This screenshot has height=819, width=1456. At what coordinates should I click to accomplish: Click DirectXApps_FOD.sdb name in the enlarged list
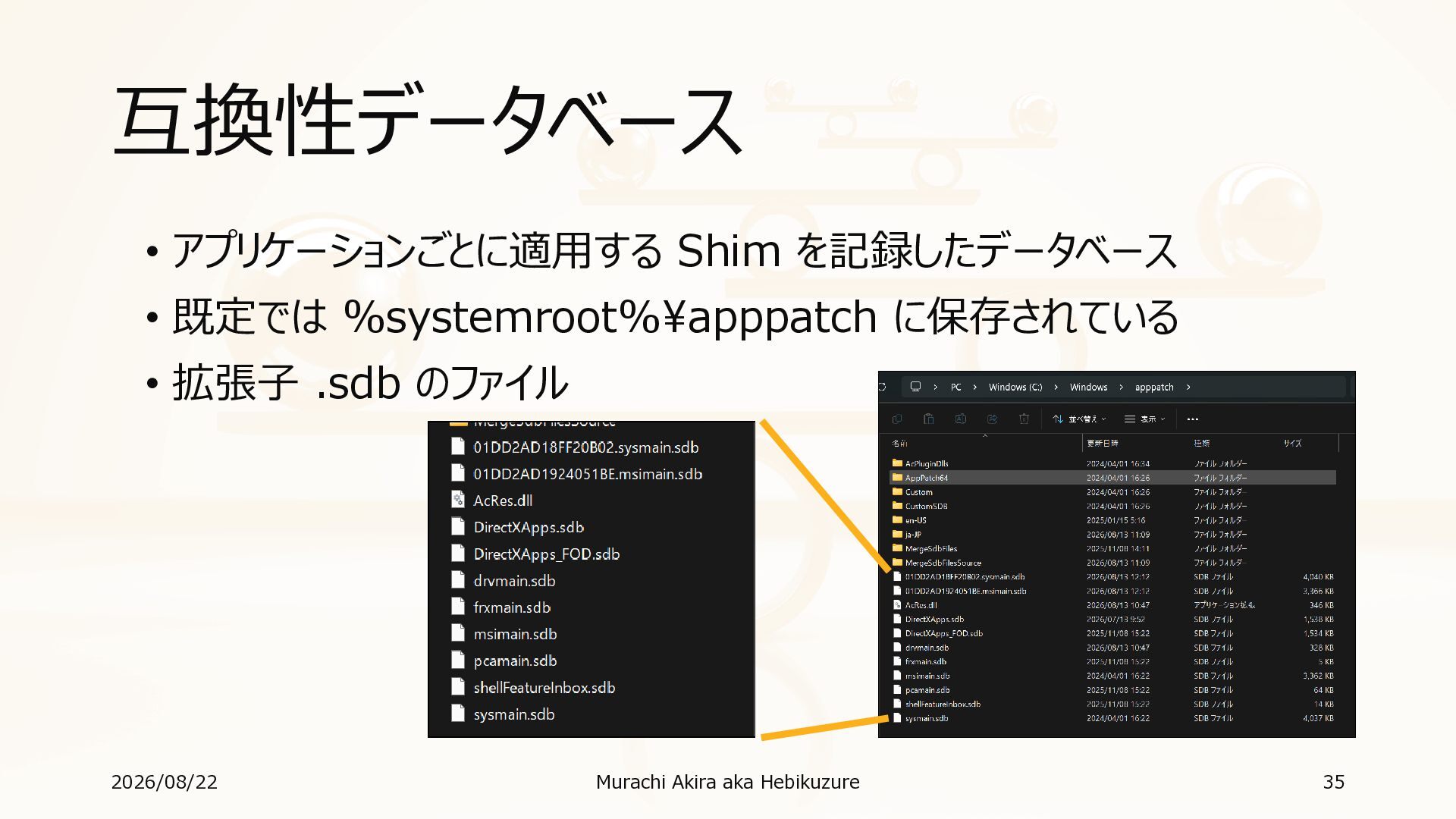546,554
